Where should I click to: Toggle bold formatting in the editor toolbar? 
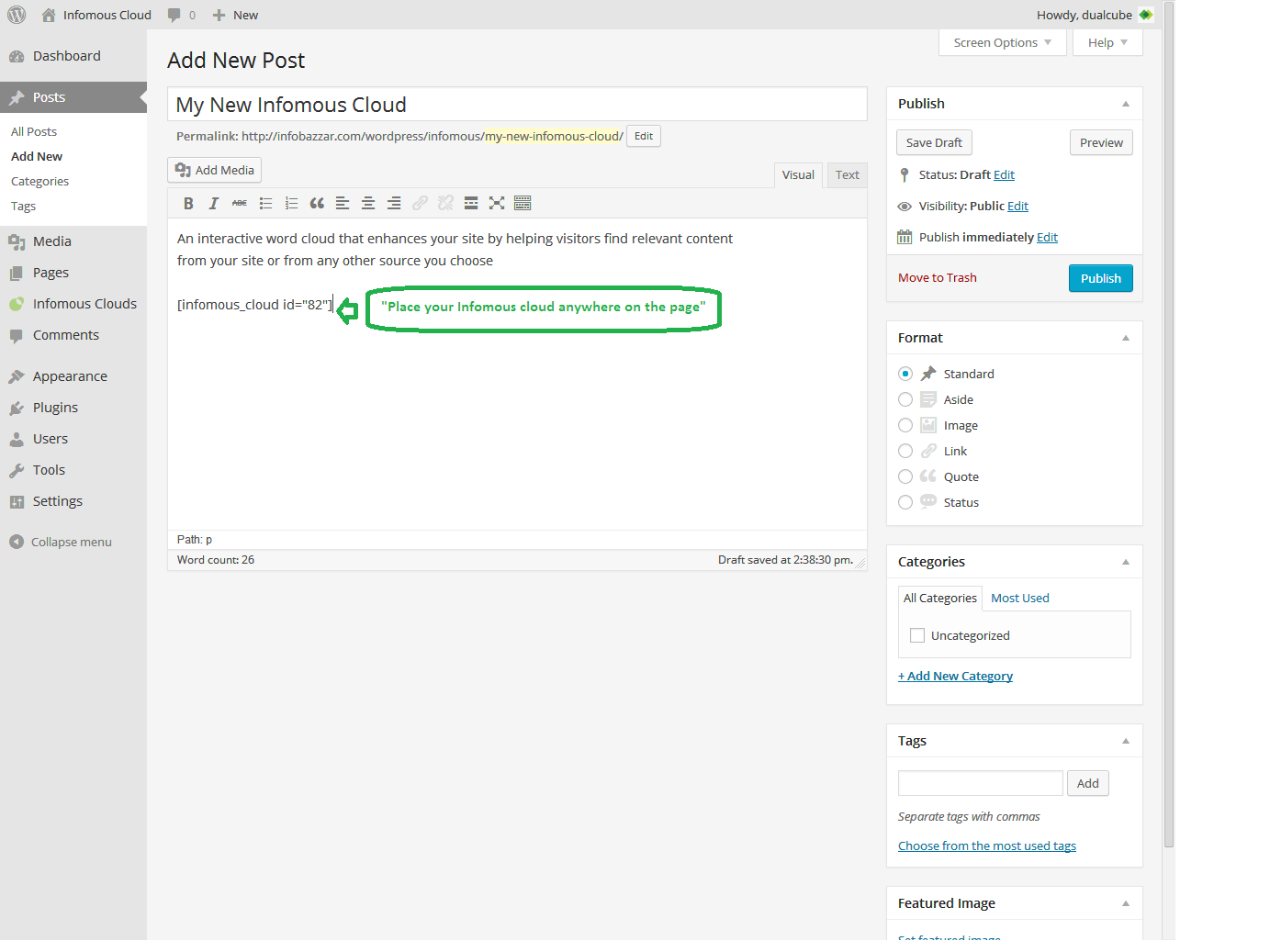188,204
